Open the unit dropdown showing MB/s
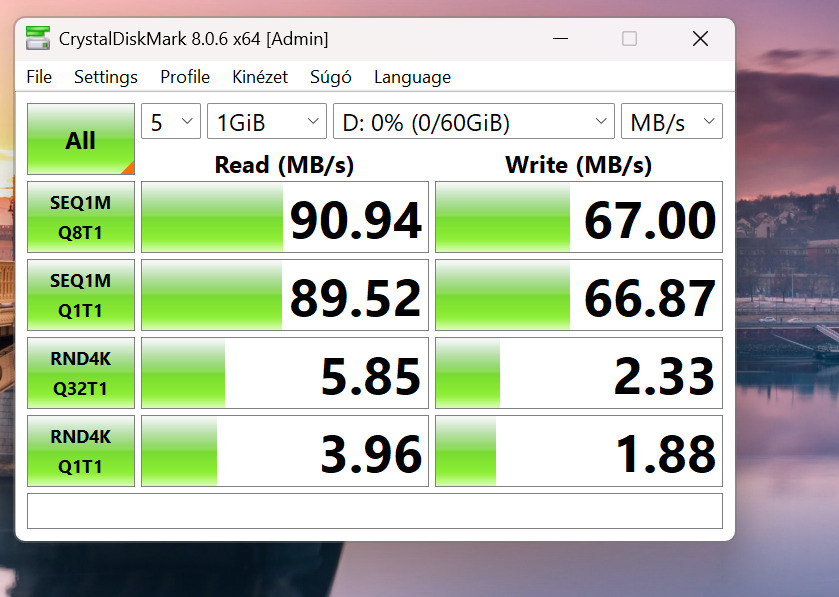Viewport: 839px width, 597px height. click(x=672, y=121)
